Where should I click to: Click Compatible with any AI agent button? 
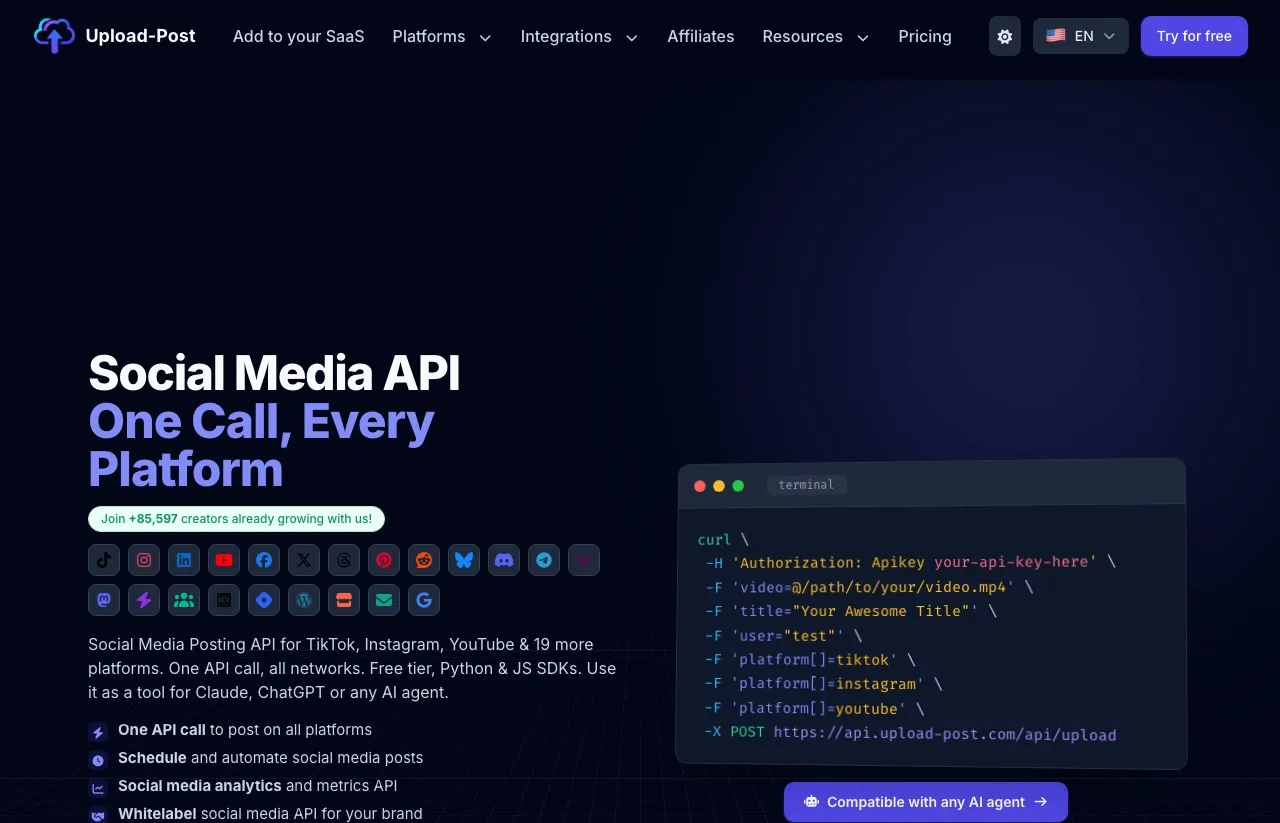tap(926, 802)
